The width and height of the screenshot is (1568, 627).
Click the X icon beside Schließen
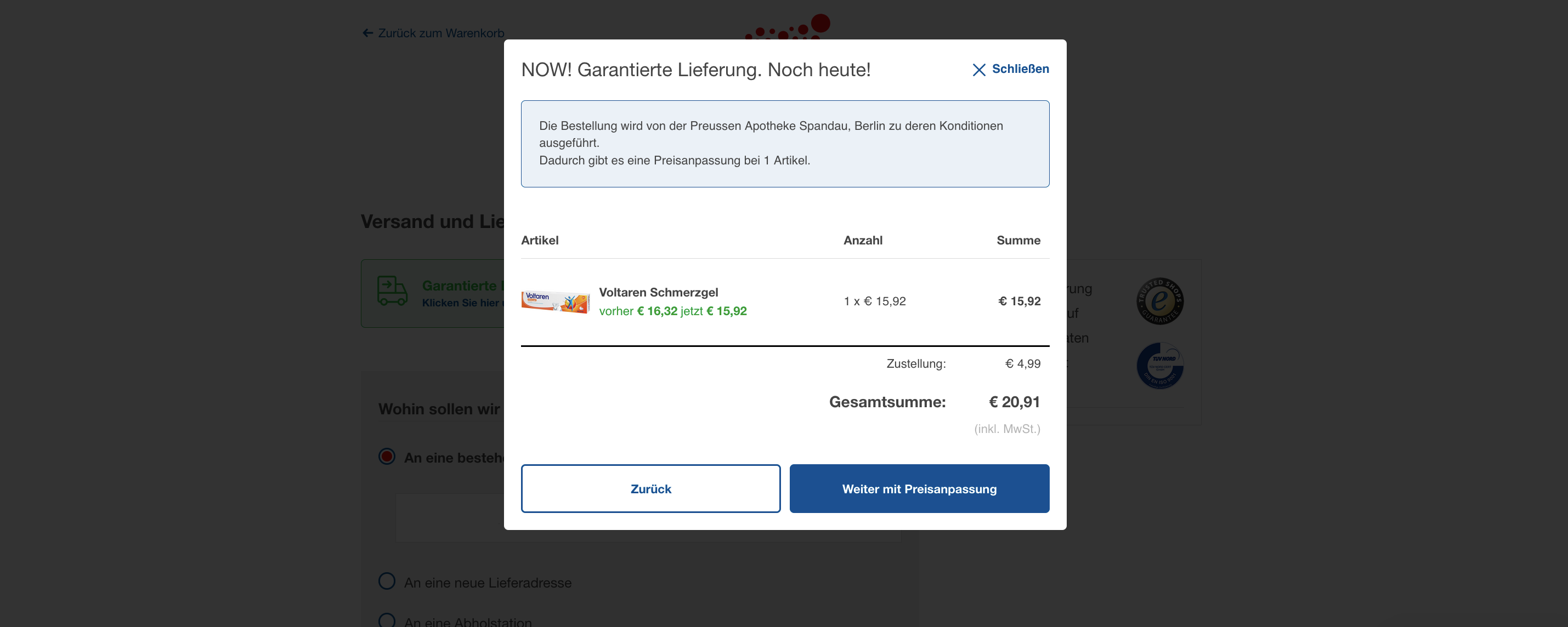[978, 70]
